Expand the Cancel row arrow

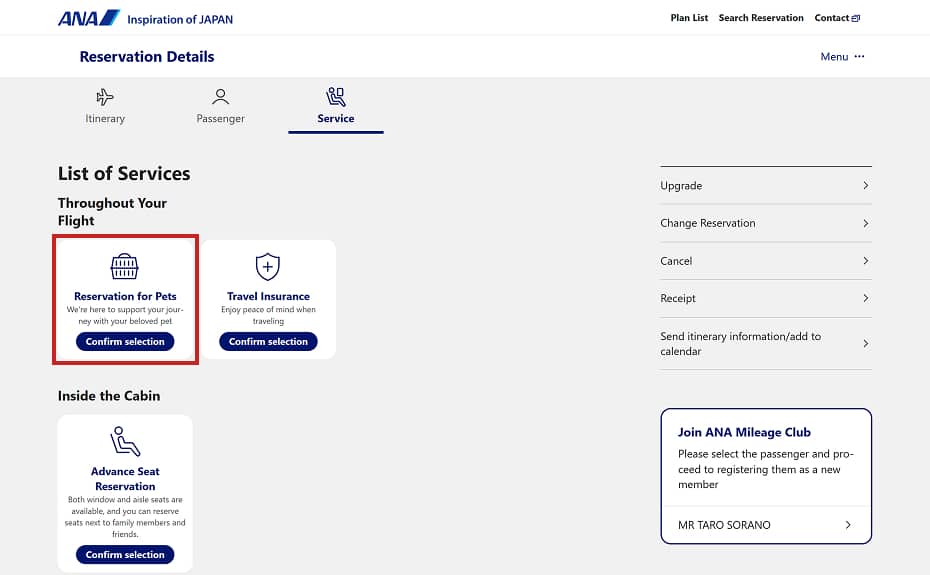point(865,261)
